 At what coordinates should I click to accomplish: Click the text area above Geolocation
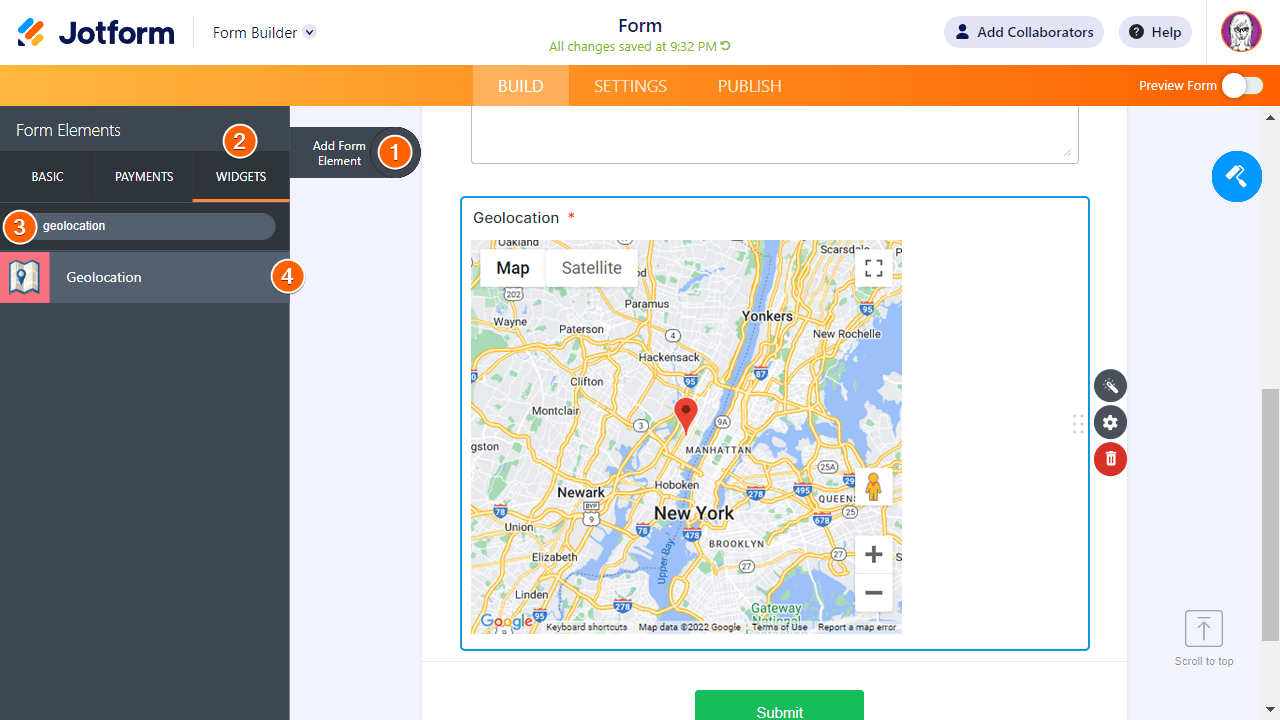(x=775, y=135)
